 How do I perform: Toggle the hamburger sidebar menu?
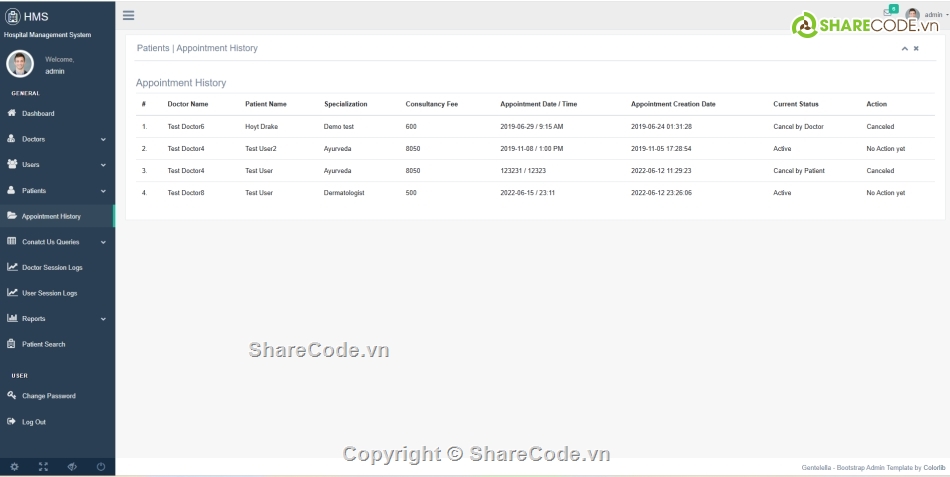[128, 15]
